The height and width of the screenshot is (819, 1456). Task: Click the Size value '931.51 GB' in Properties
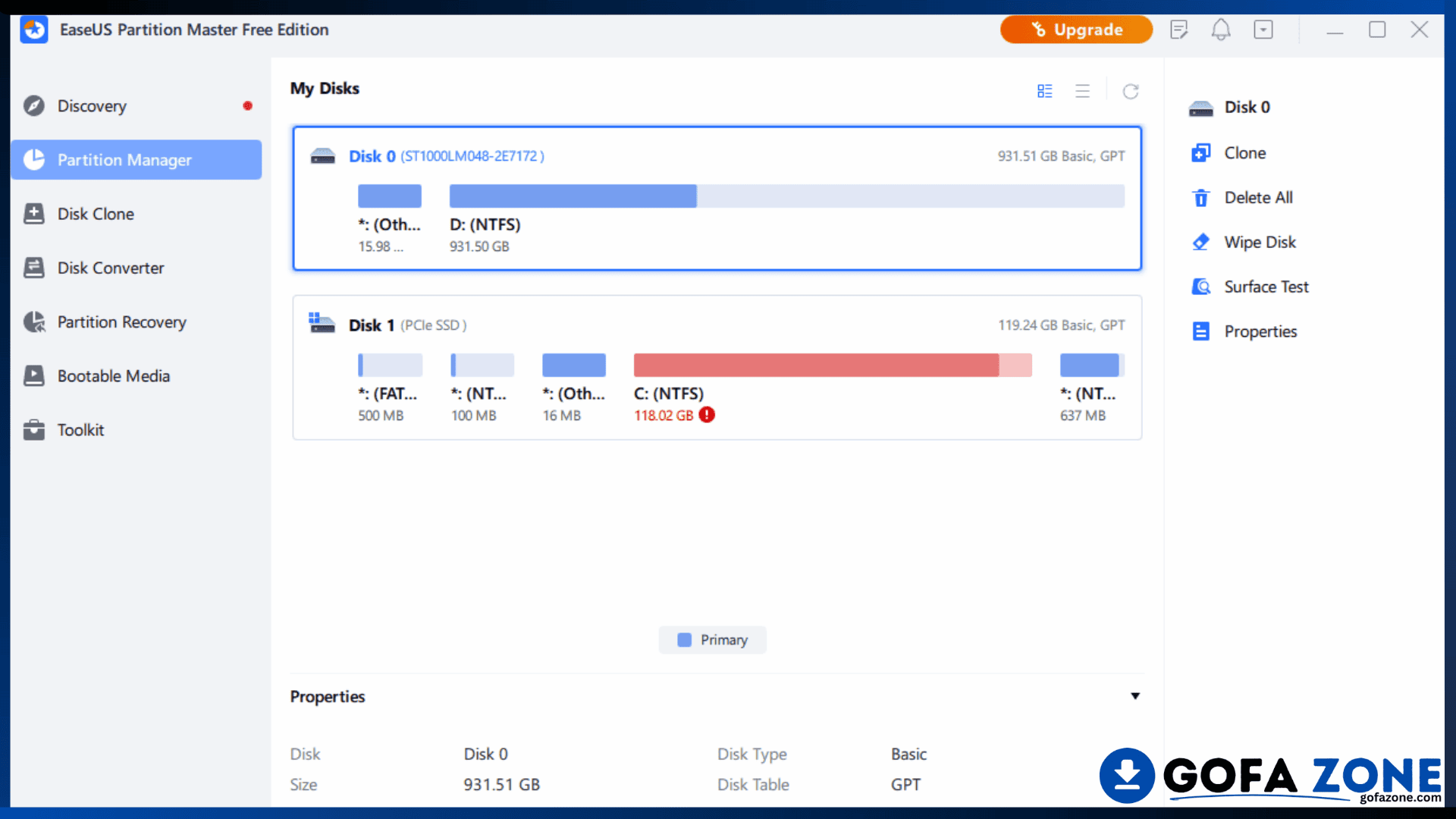[x=502, y=785]
